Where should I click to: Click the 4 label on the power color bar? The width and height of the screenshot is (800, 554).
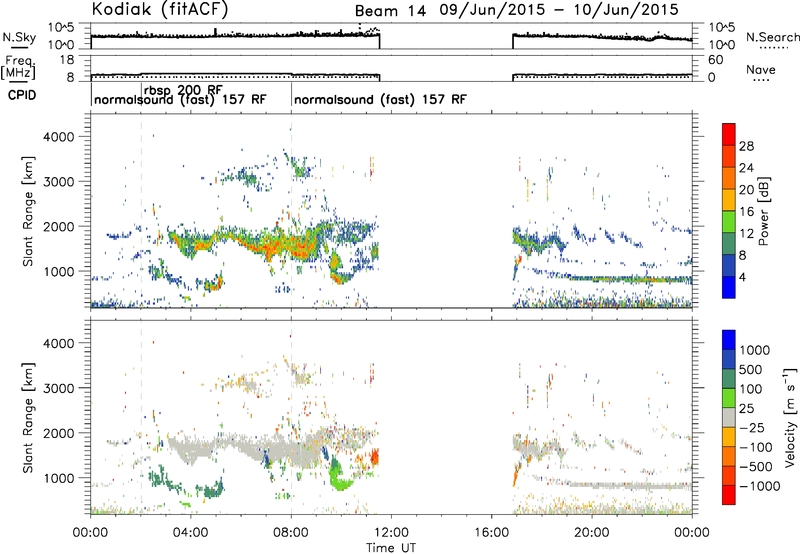(742, 277)
